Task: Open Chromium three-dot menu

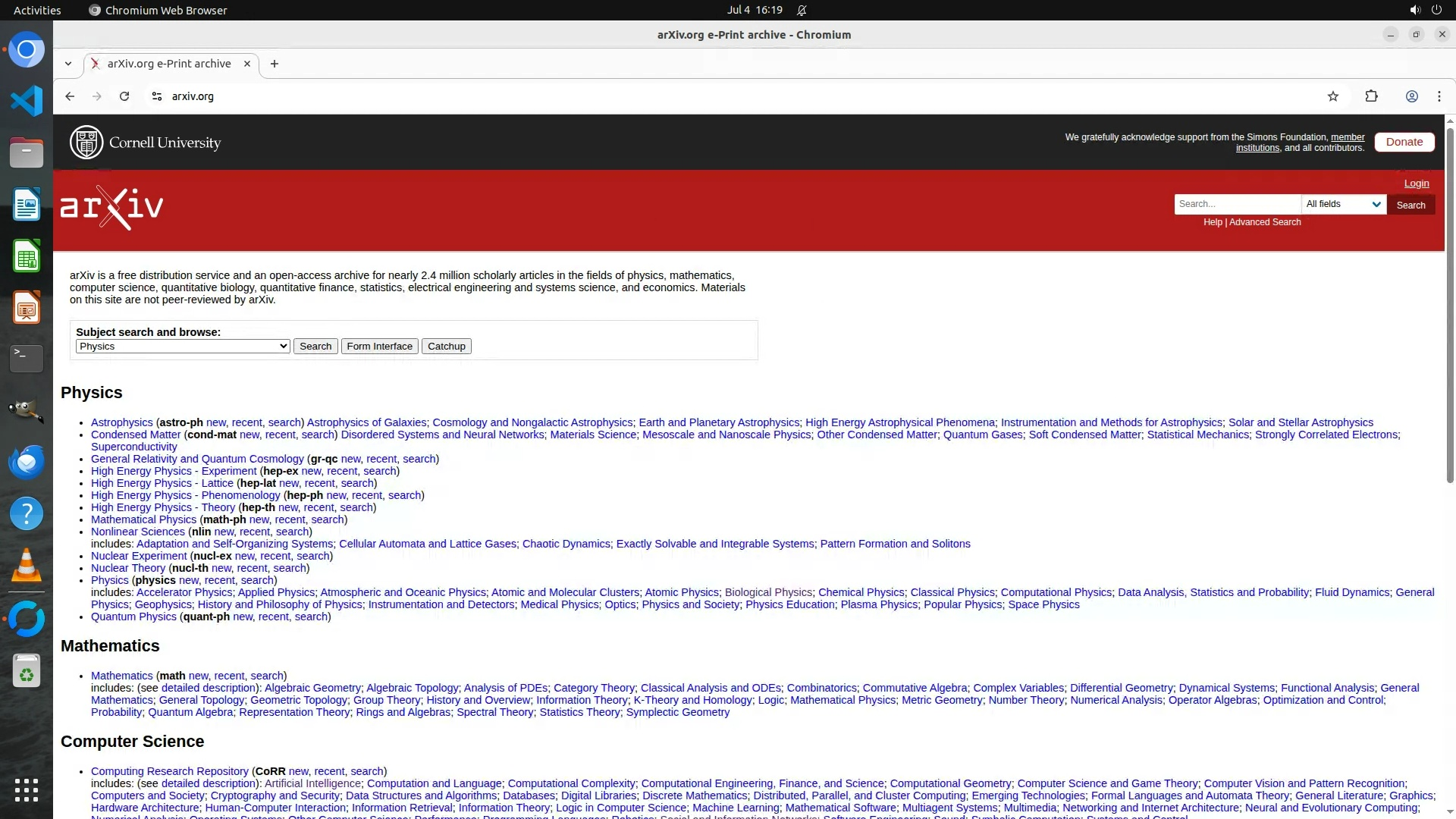Action: point(1439,96)
